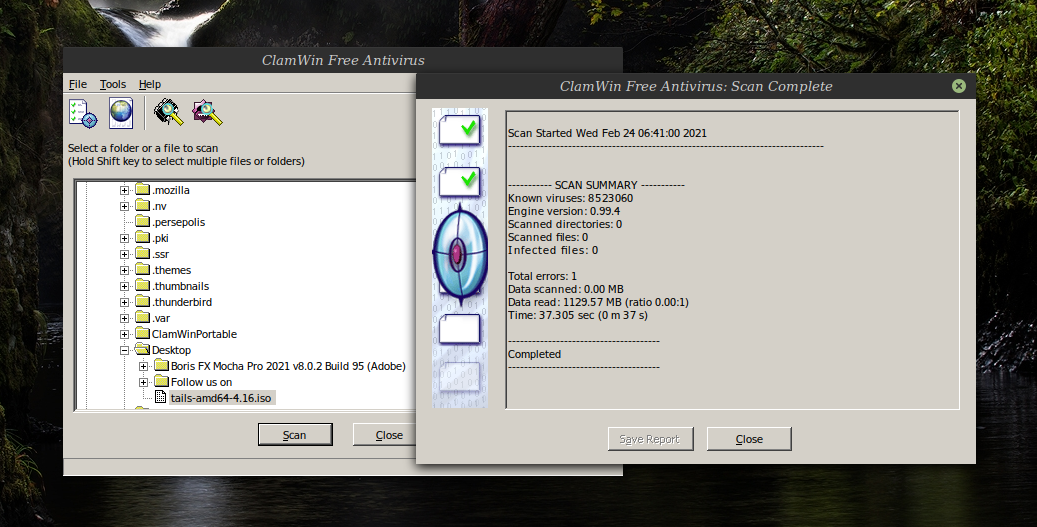This screenshot has width=1037, height=527.
Task: Click the .pki folder icon
Action: click(143, 237)
